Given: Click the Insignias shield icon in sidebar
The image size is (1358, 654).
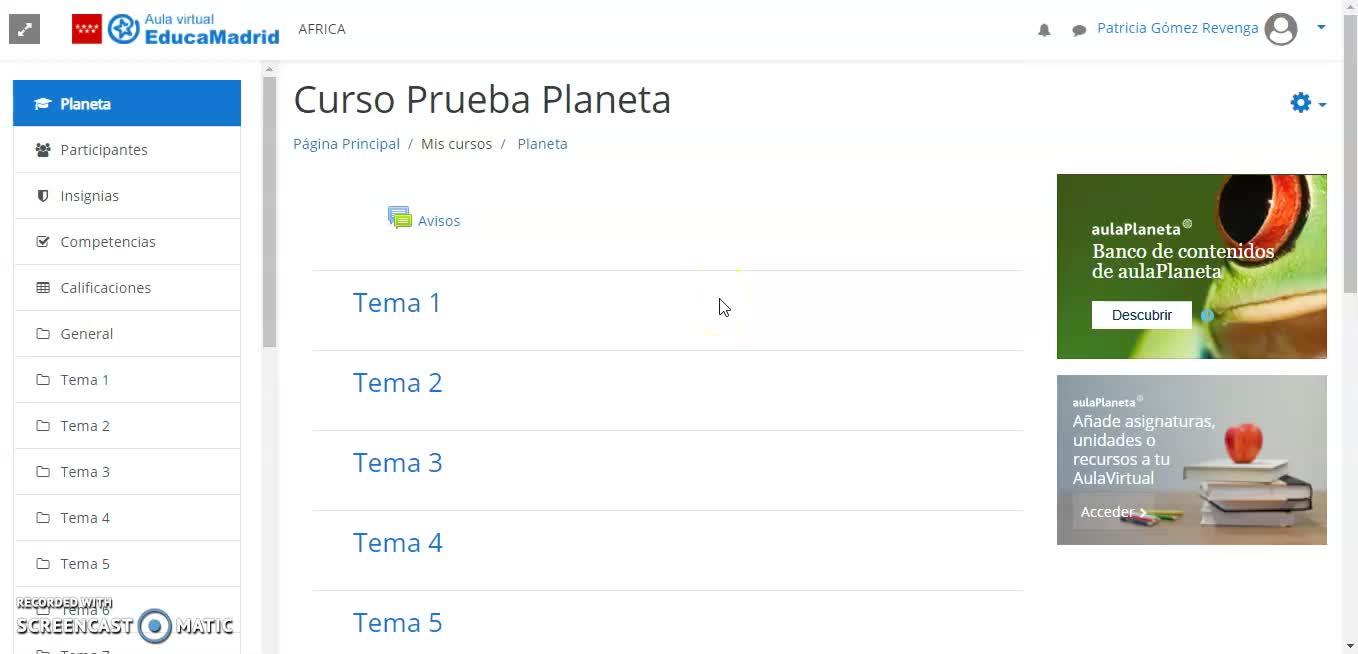Looking at the screenshot, I should click(43, 196).
